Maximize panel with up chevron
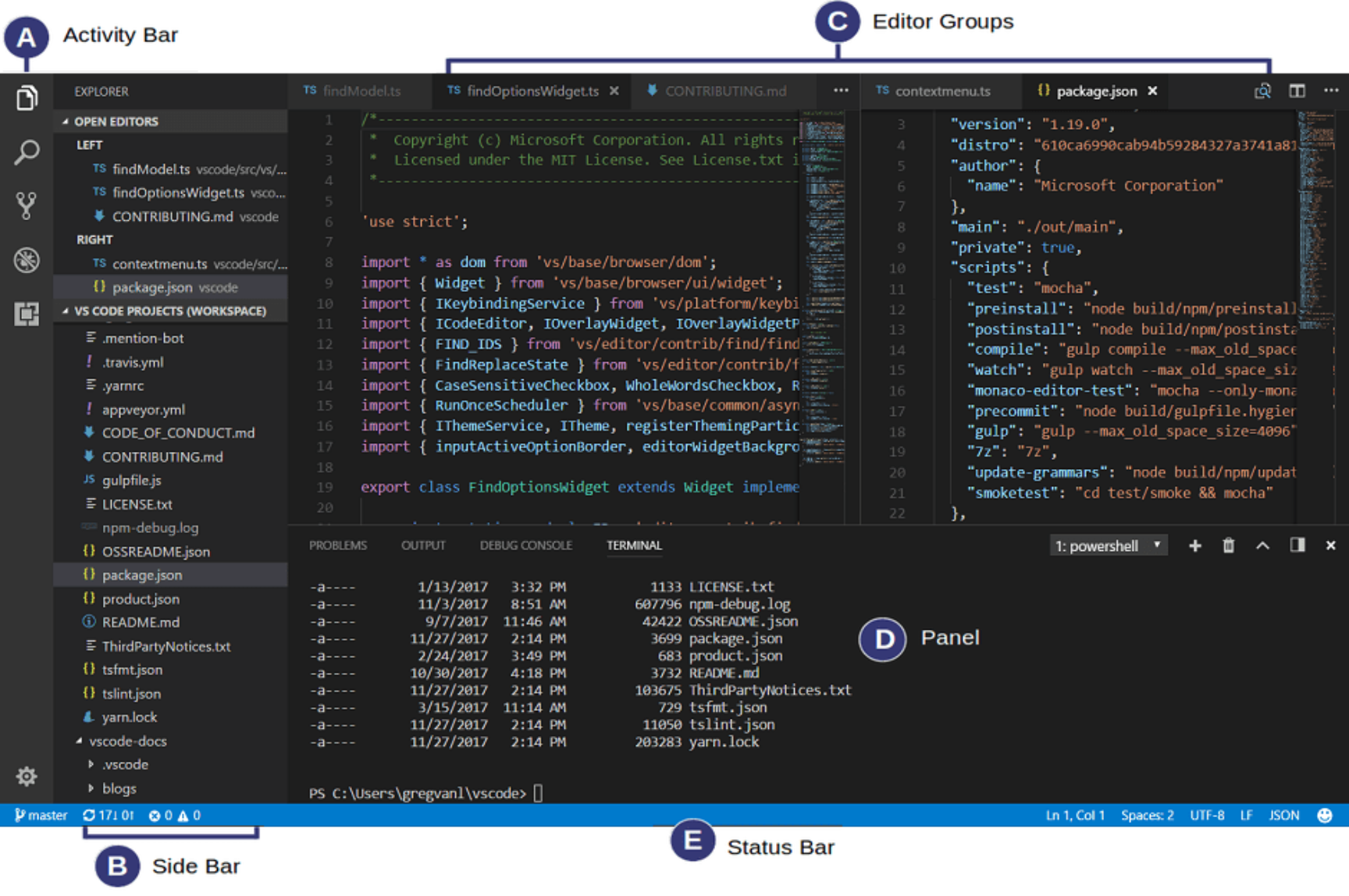The image size is (1349, 896). pyautogui.click(x=1262, y=546)
